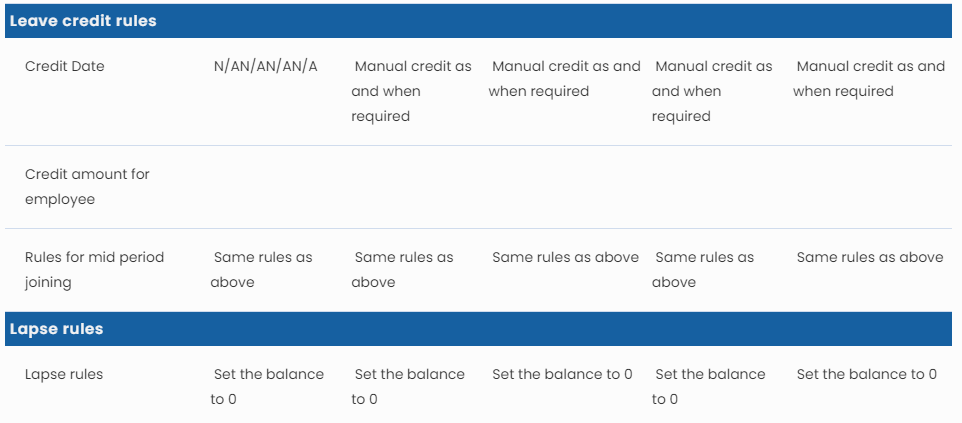Screen dimensions: 962x423
Task: Click the third Set the balance to 0 cell
Action: (562, 374)
